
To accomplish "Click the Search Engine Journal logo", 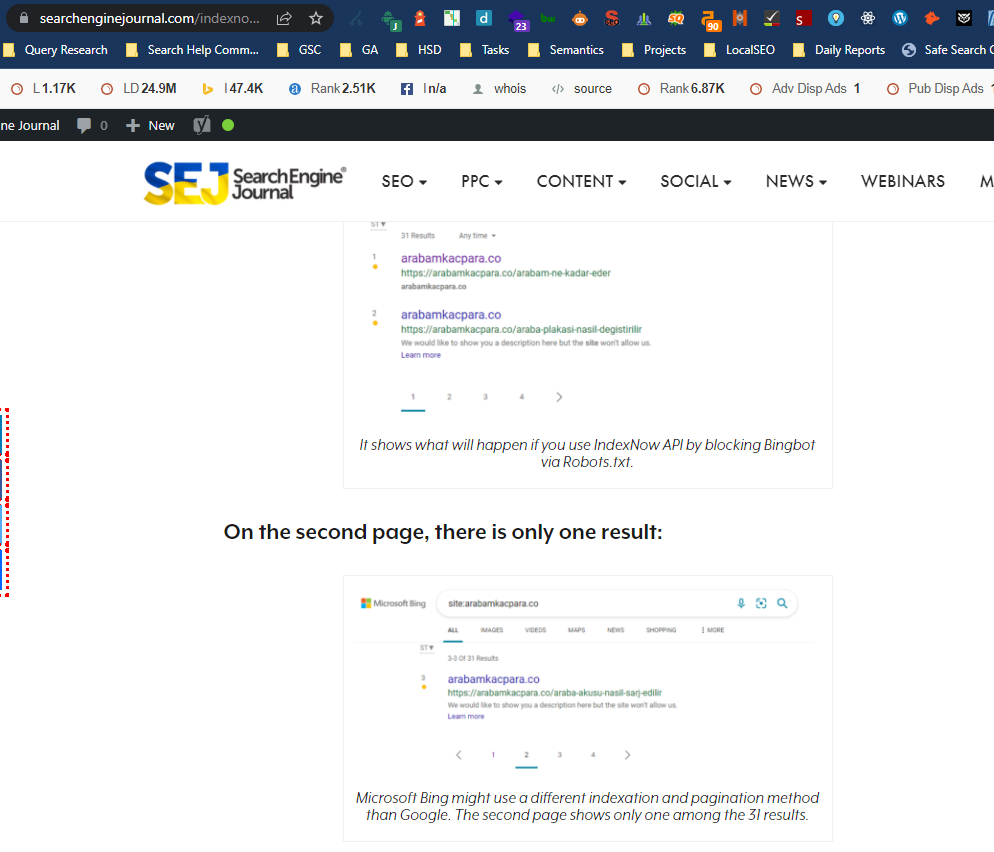I will coord(245,183).
